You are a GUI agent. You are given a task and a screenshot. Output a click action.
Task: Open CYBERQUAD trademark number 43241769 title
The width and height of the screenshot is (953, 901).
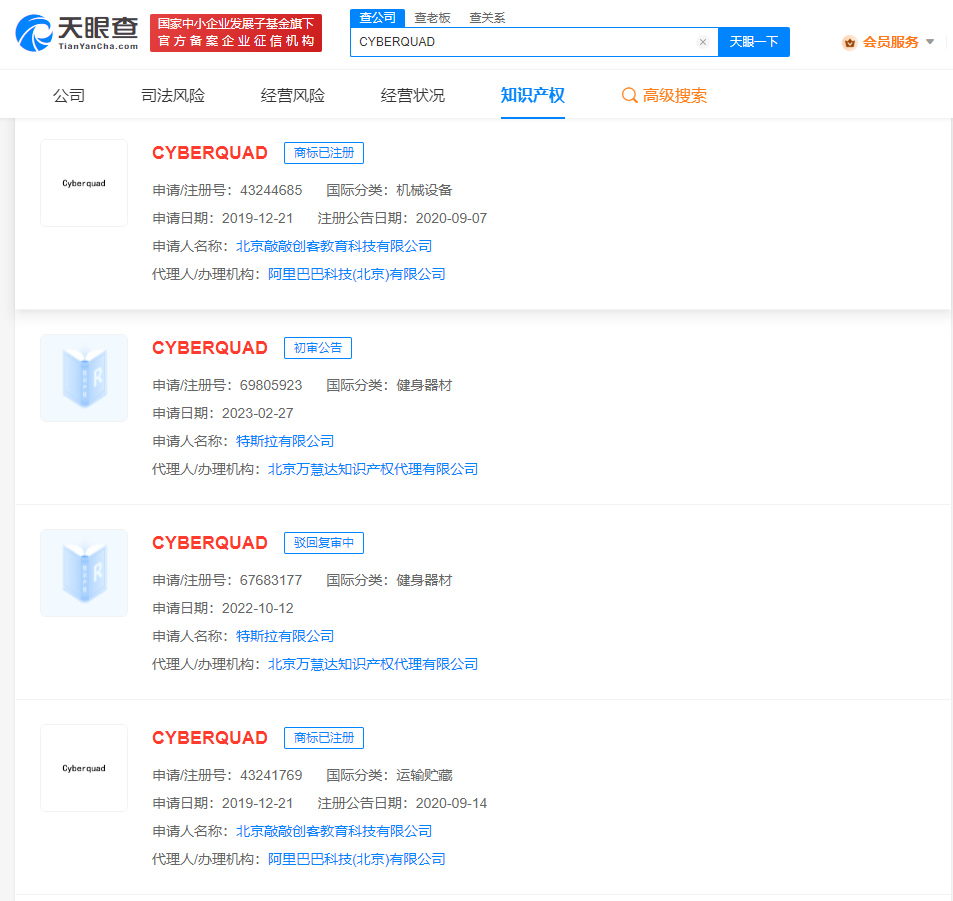210,738
